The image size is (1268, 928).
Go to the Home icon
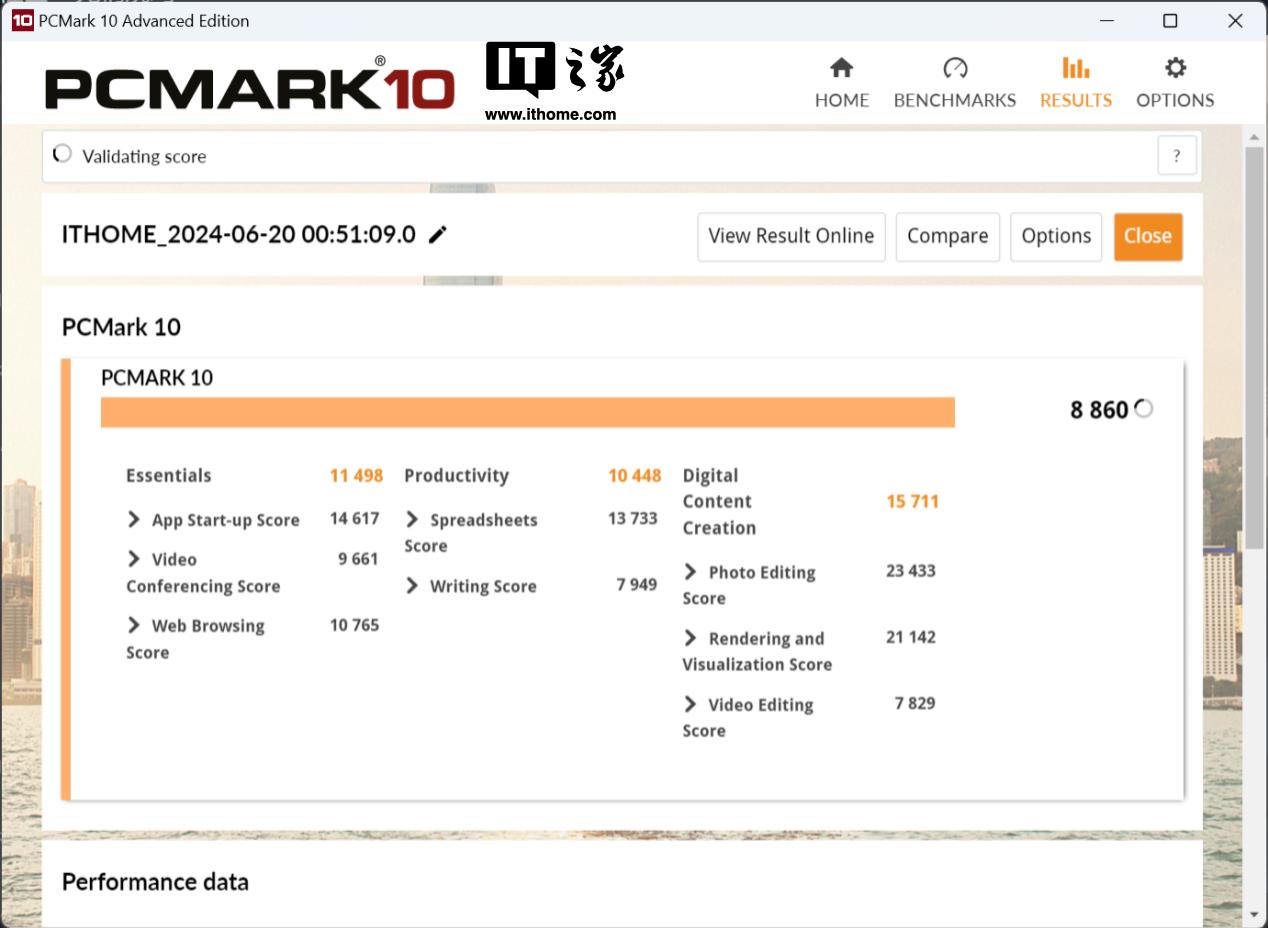click(x=841, y=69)
